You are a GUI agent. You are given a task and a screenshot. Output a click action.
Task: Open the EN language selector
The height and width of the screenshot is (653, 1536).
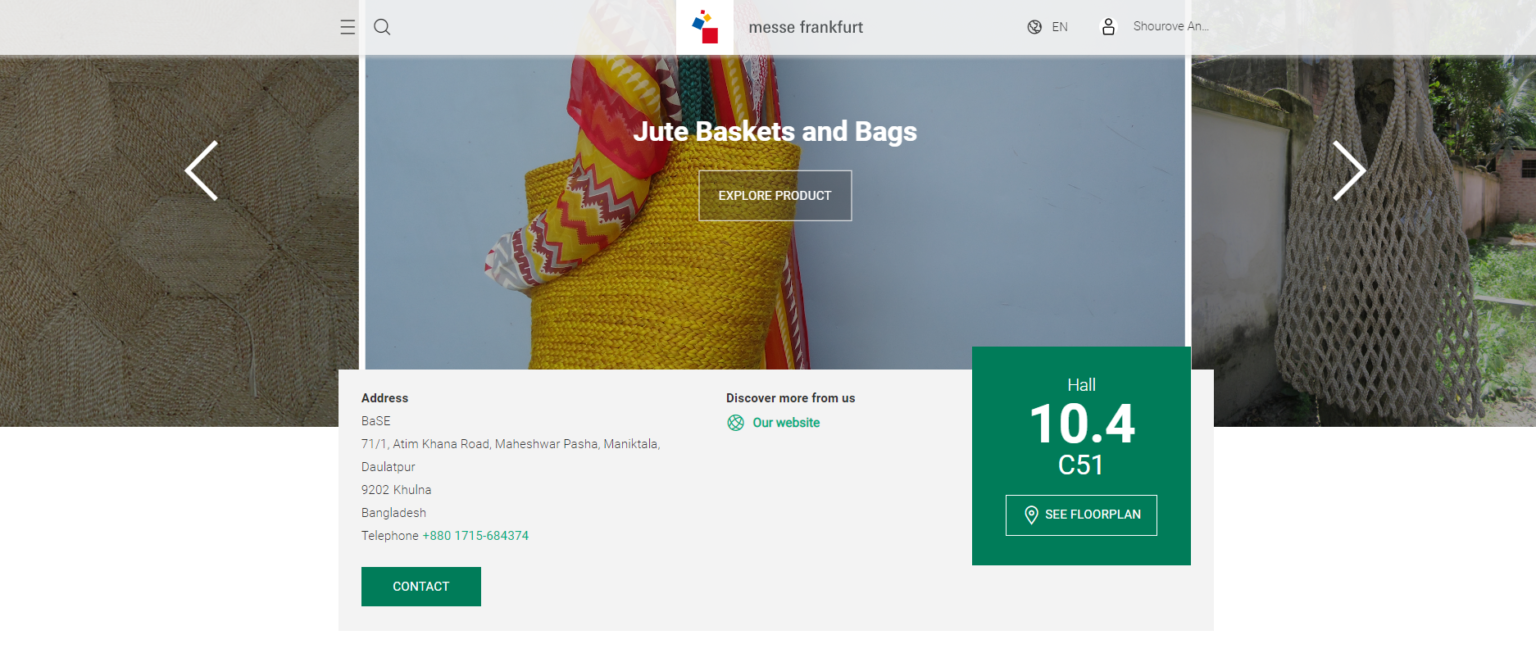(x=1059, y=27)
